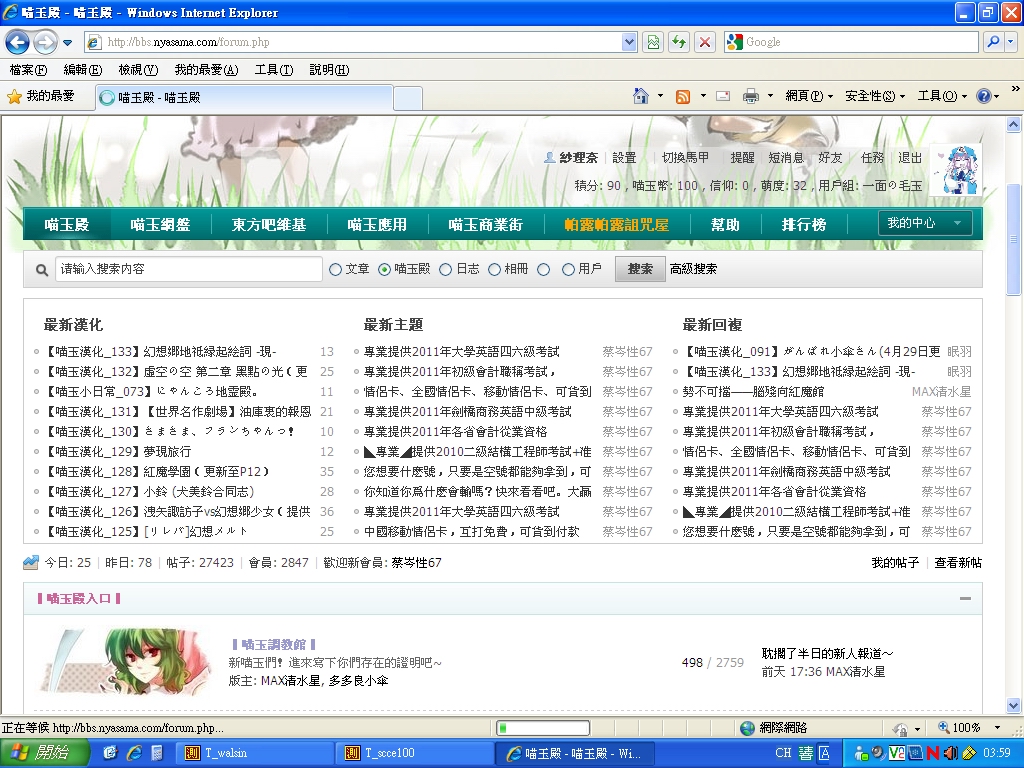
Task: Select the 日志 search option
Action: click(x=446, y=269)
